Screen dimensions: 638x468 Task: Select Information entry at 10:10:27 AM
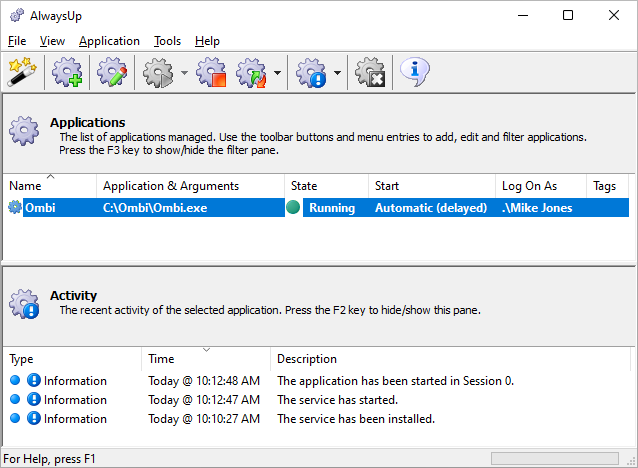(x=75, y=419)
